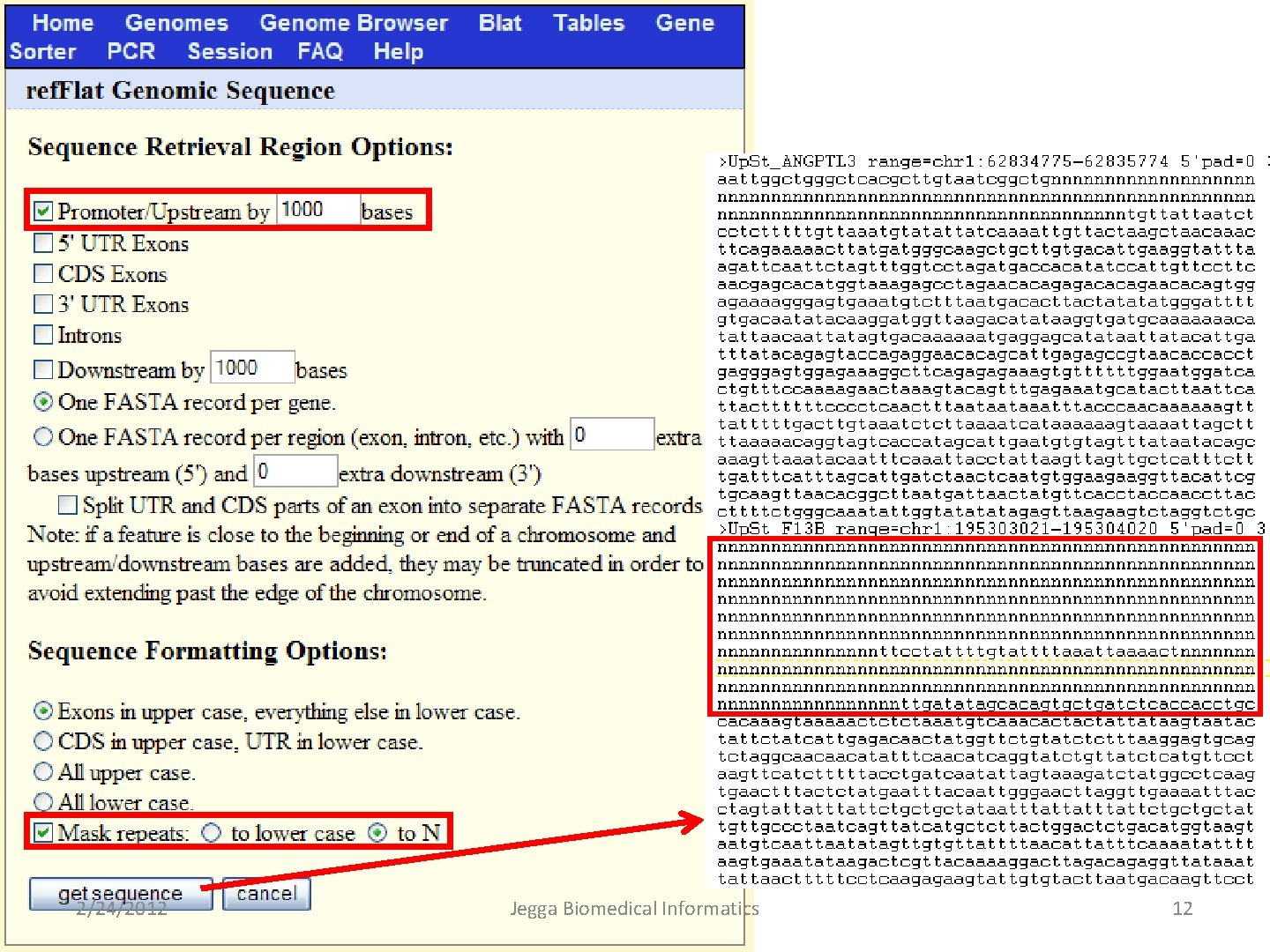Select the Blat menu item
The image size is (1270, 952).
click(500, 23)
